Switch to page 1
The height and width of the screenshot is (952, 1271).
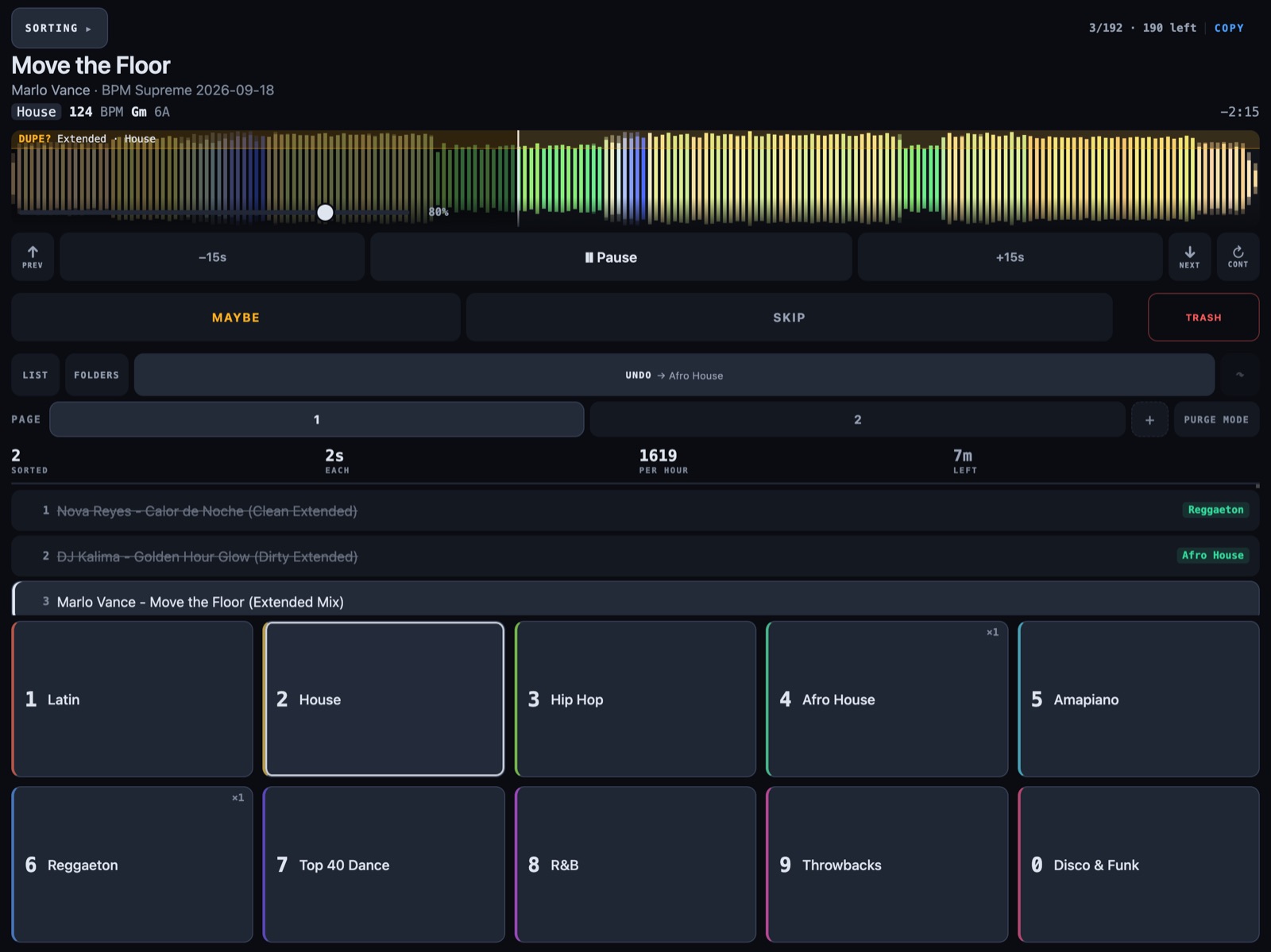(x=317, y=419)
